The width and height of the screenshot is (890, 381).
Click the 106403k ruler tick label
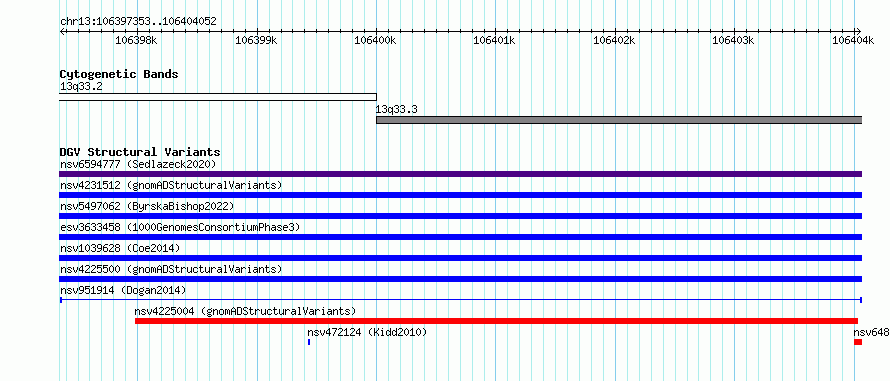733,40
